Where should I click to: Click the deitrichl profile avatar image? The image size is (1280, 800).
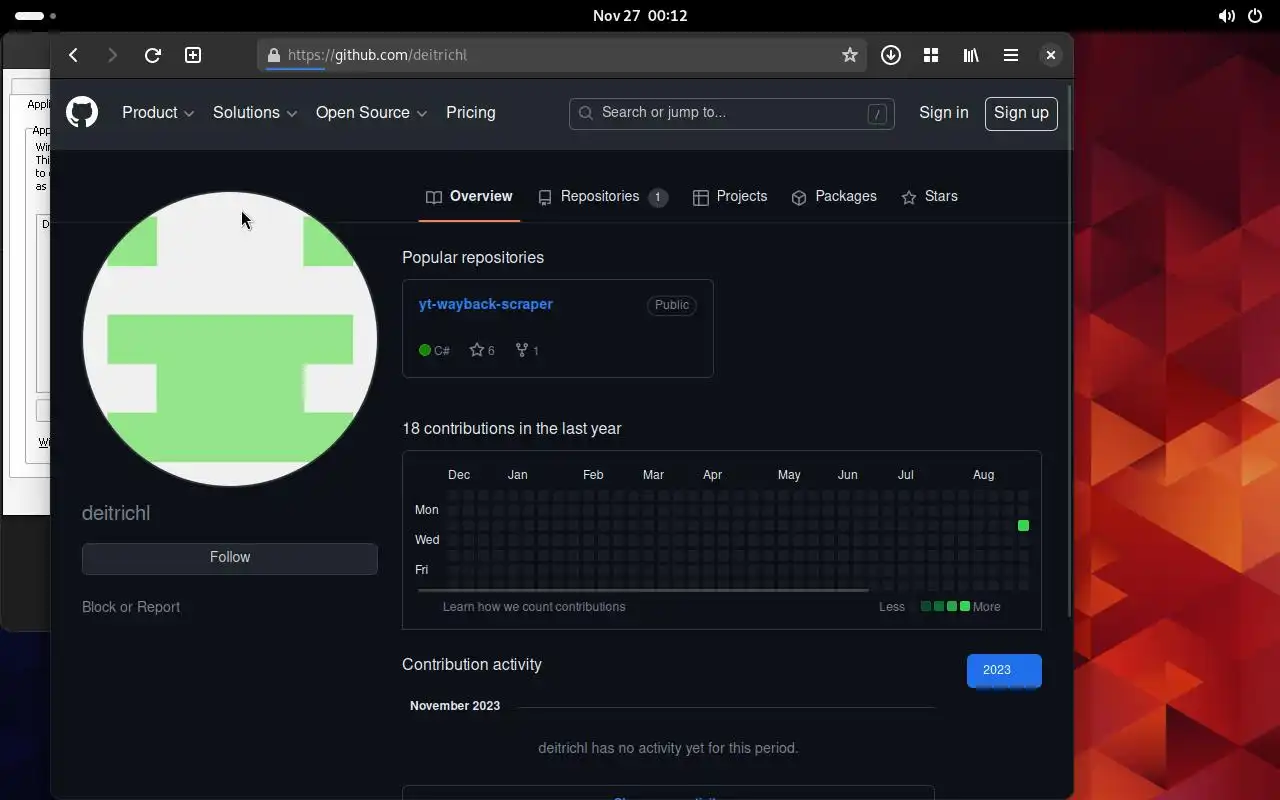pyautogui.click(x=230, y=339)
